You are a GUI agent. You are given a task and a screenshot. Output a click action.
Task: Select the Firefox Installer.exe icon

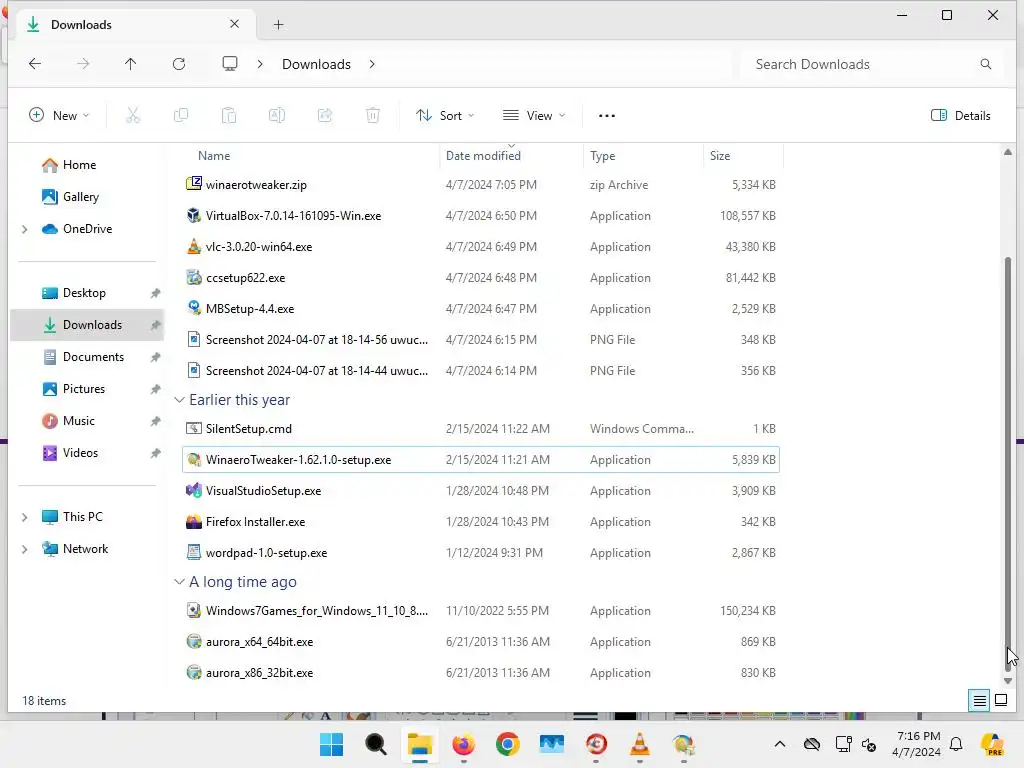pos(193,521)
